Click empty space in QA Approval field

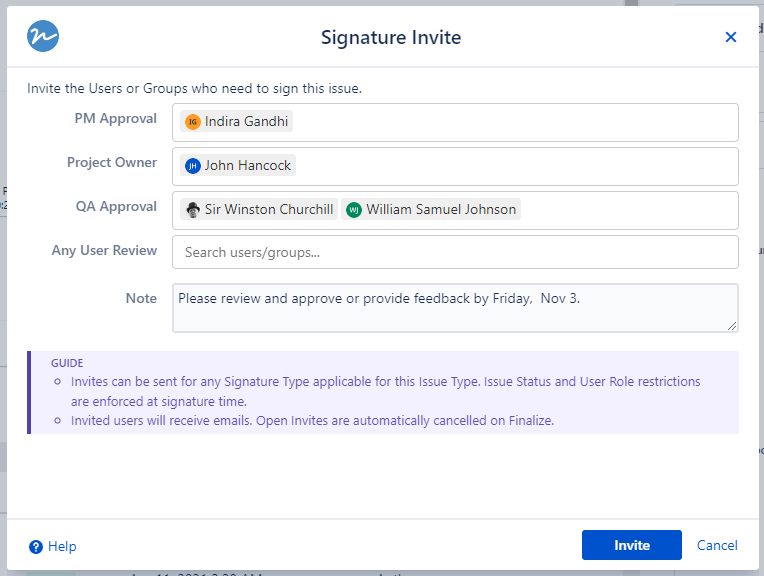coord(628,210)
